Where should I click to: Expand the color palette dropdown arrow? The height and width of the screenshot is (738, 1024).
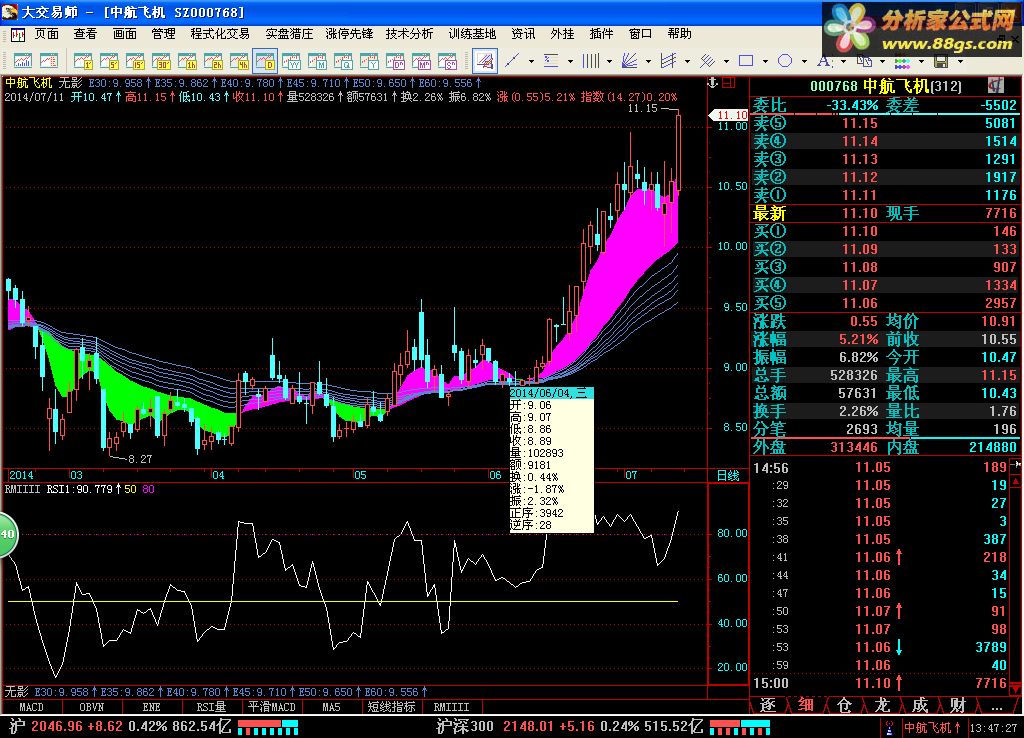(921, 61)
